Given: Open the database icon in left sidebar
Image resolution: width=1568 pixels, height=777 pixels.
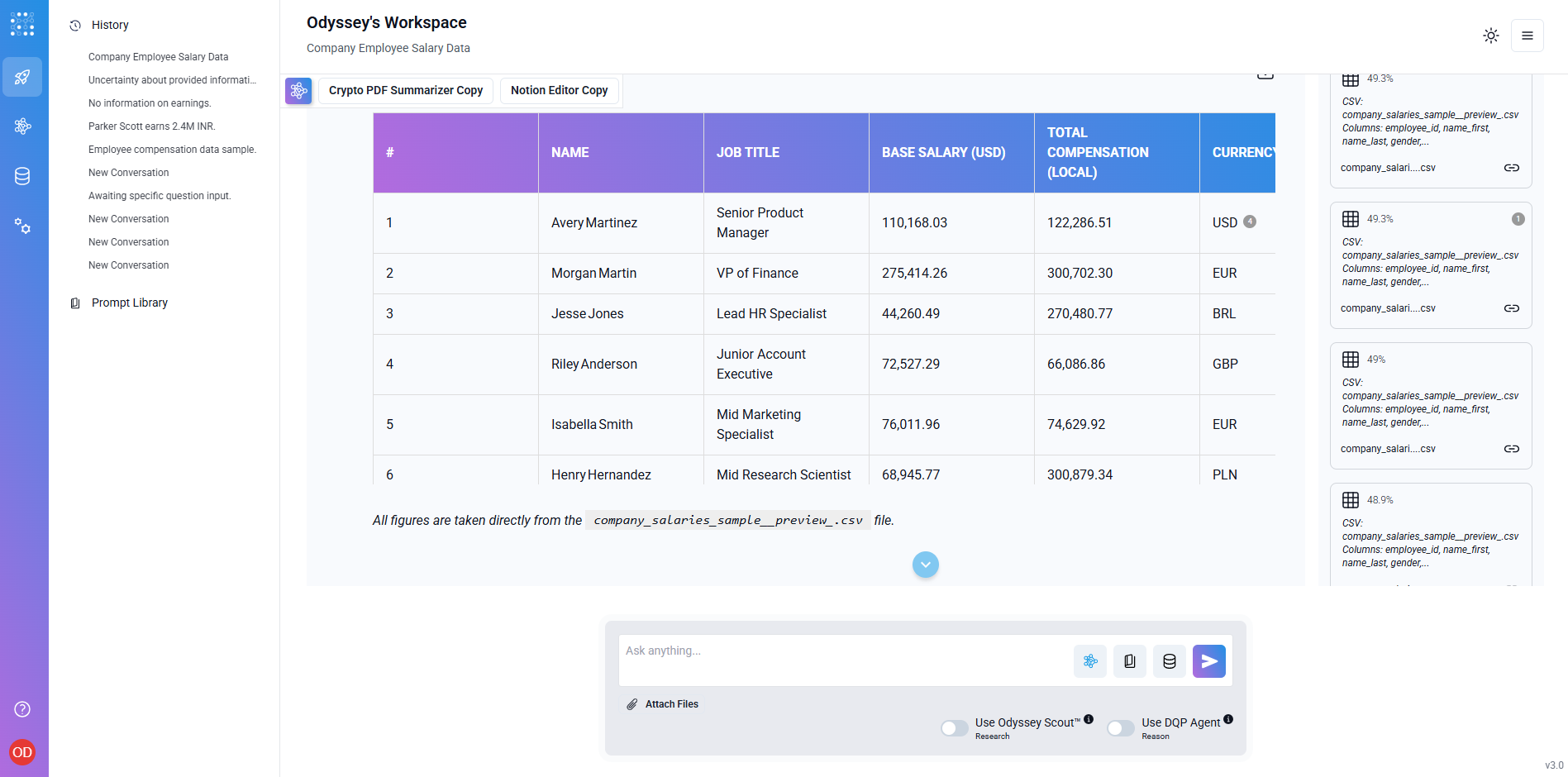Looking at the screenshot, I should pos(22,176).
